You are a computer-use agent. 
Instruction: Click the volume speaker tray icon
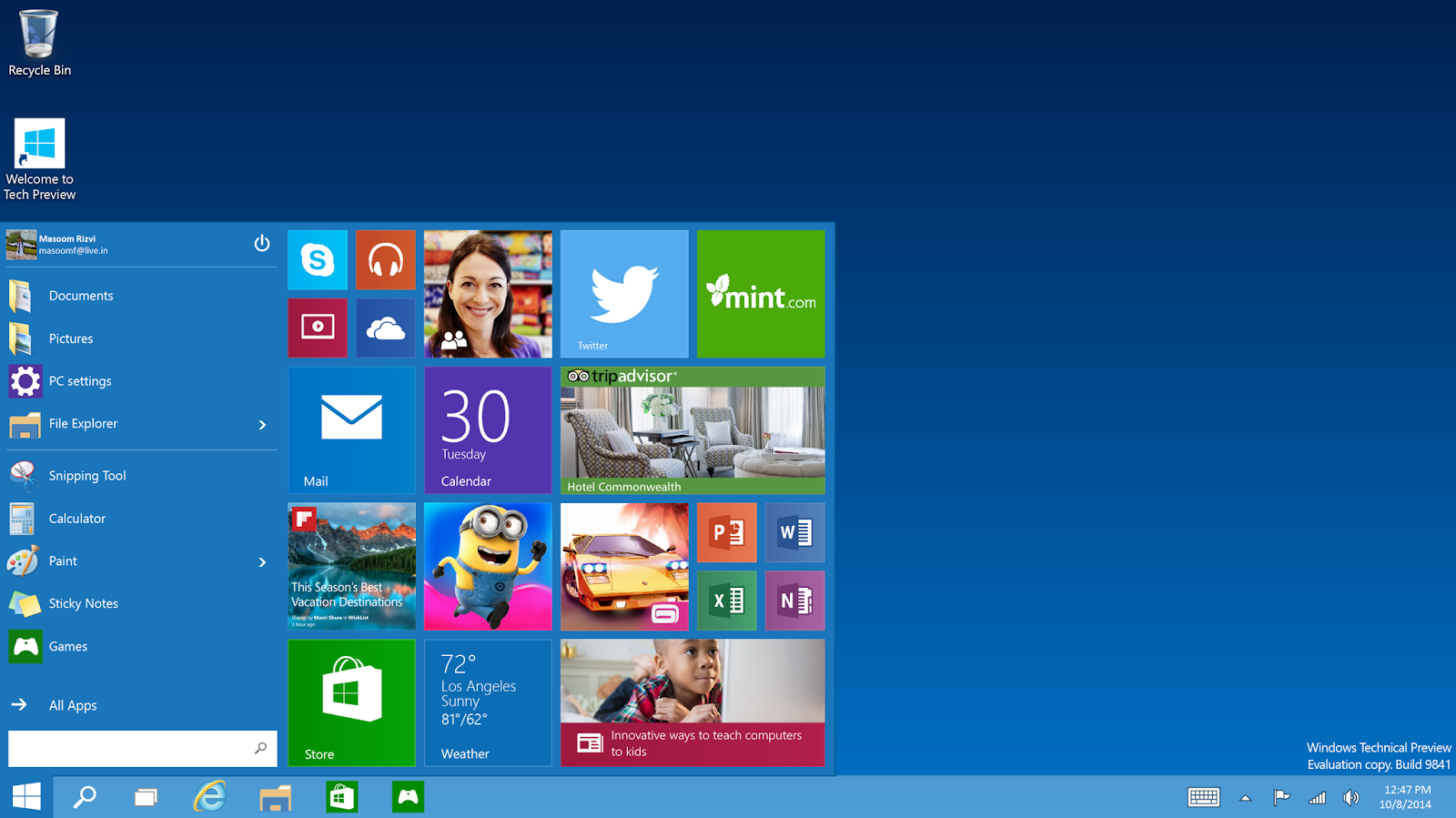pyautogui.click(x=1351, y=798)
